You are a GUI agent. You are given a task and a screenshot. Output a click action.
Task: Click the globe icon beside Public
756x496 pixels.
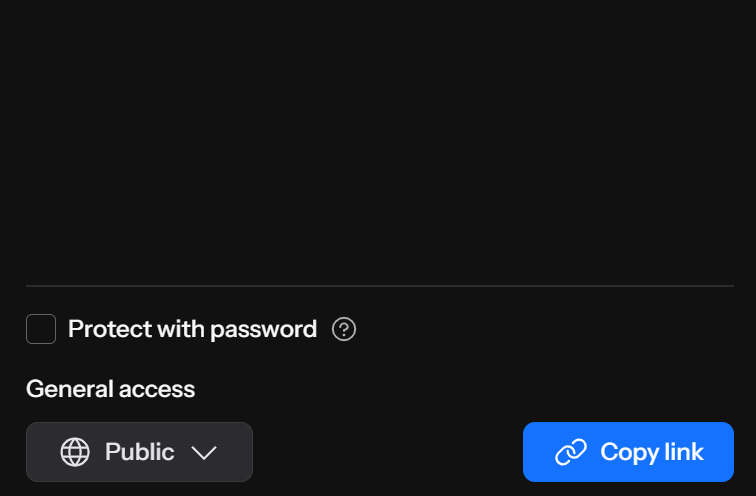75,452
